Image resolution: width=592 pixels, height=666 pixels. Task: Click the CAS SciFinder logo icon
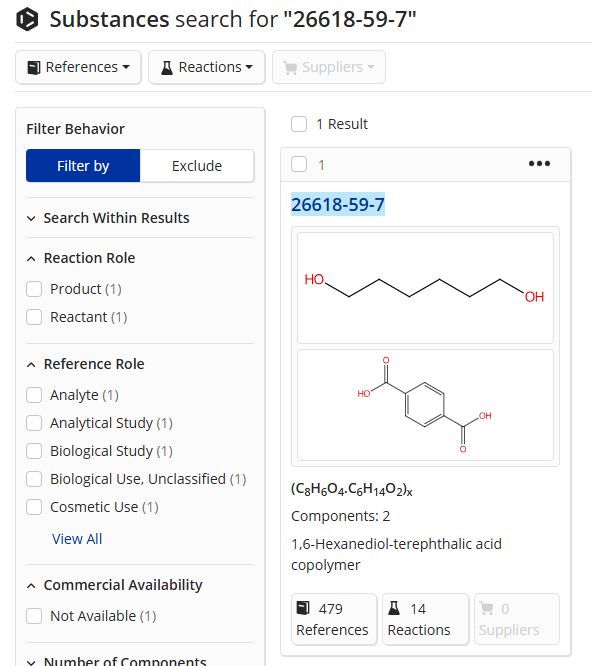[x=27, y=20]
